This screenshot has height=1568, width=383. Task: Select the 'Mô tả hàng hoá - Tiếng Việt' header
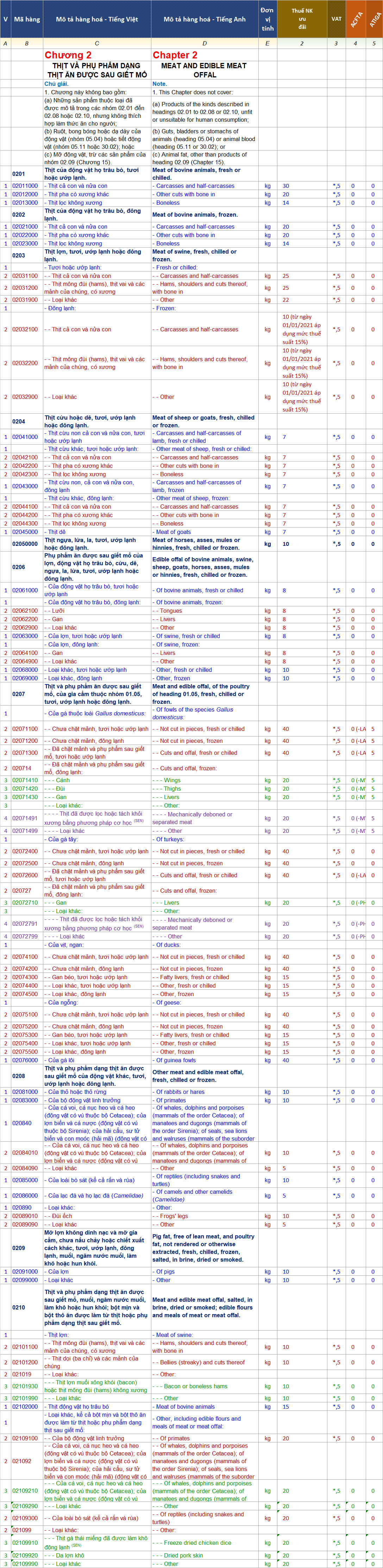click(x=97, y=19)
